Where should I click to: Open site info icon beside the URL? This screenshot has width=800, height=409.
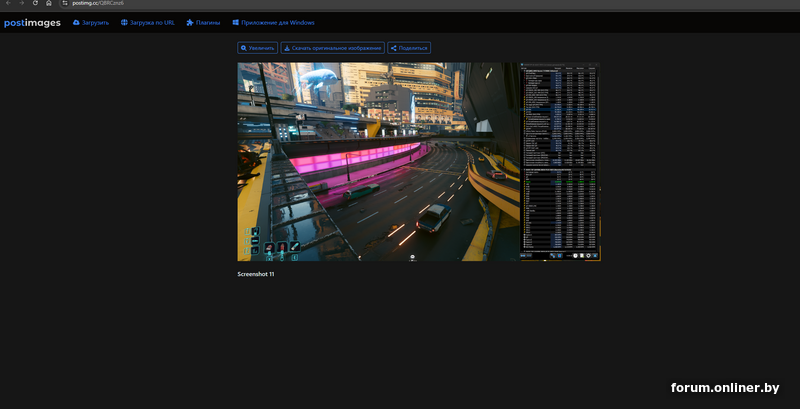(x=65, y=4)
